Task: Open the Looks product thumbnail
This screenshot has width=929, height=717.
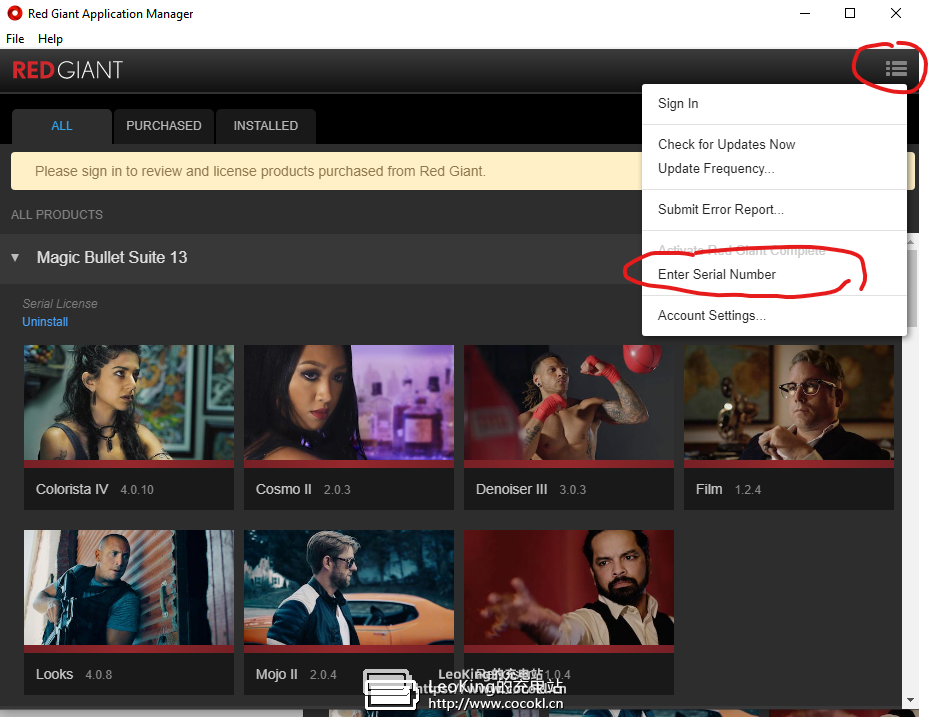Action: pyautogui.click(x=129, y=587)
